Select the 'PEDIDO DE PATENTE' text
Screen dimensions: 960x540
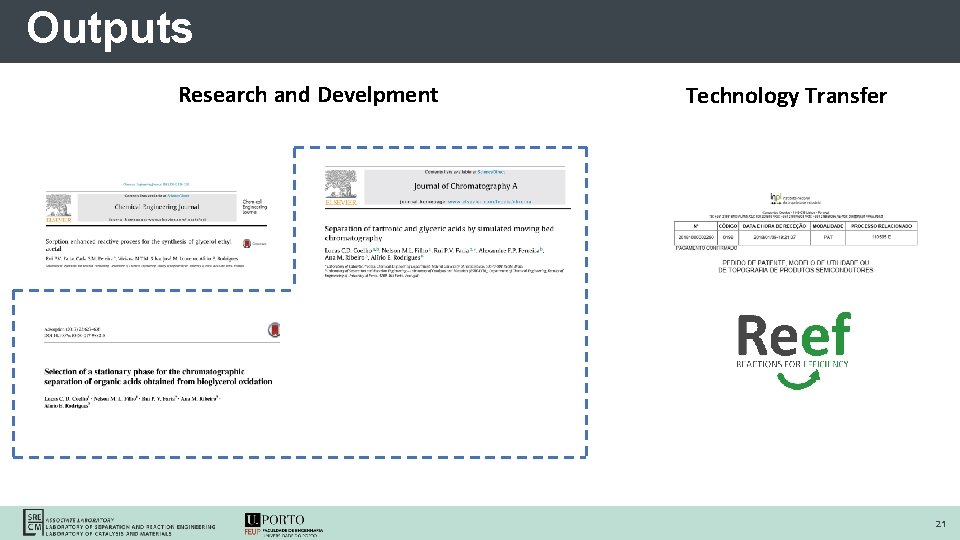[795, 266]
